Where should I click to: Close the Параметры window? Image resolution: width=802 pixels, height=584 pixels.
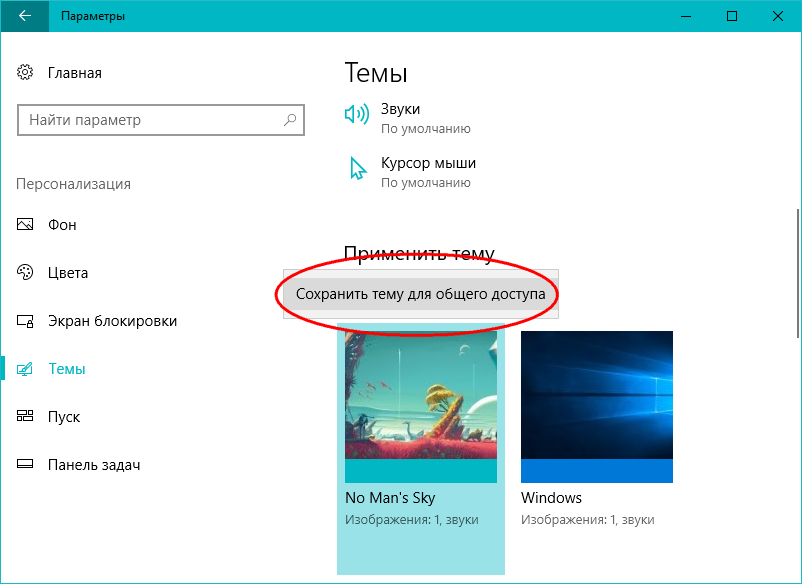click(x=778, y=16)
